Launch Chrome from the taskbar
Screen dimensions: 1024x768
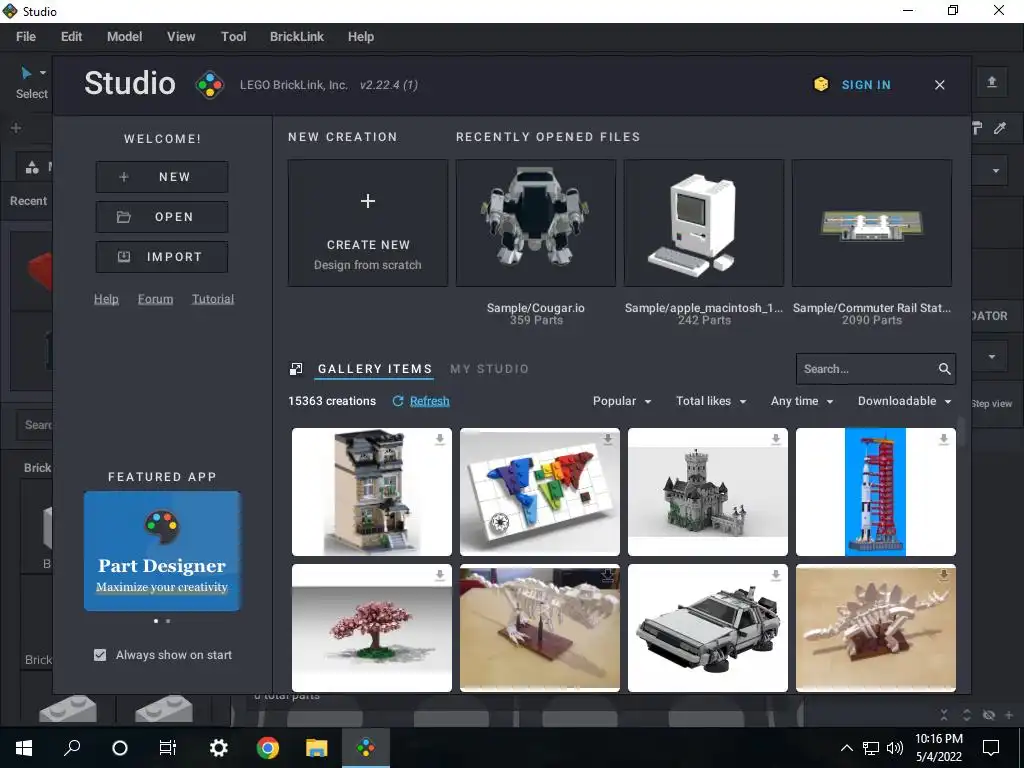tap(268, 748)
